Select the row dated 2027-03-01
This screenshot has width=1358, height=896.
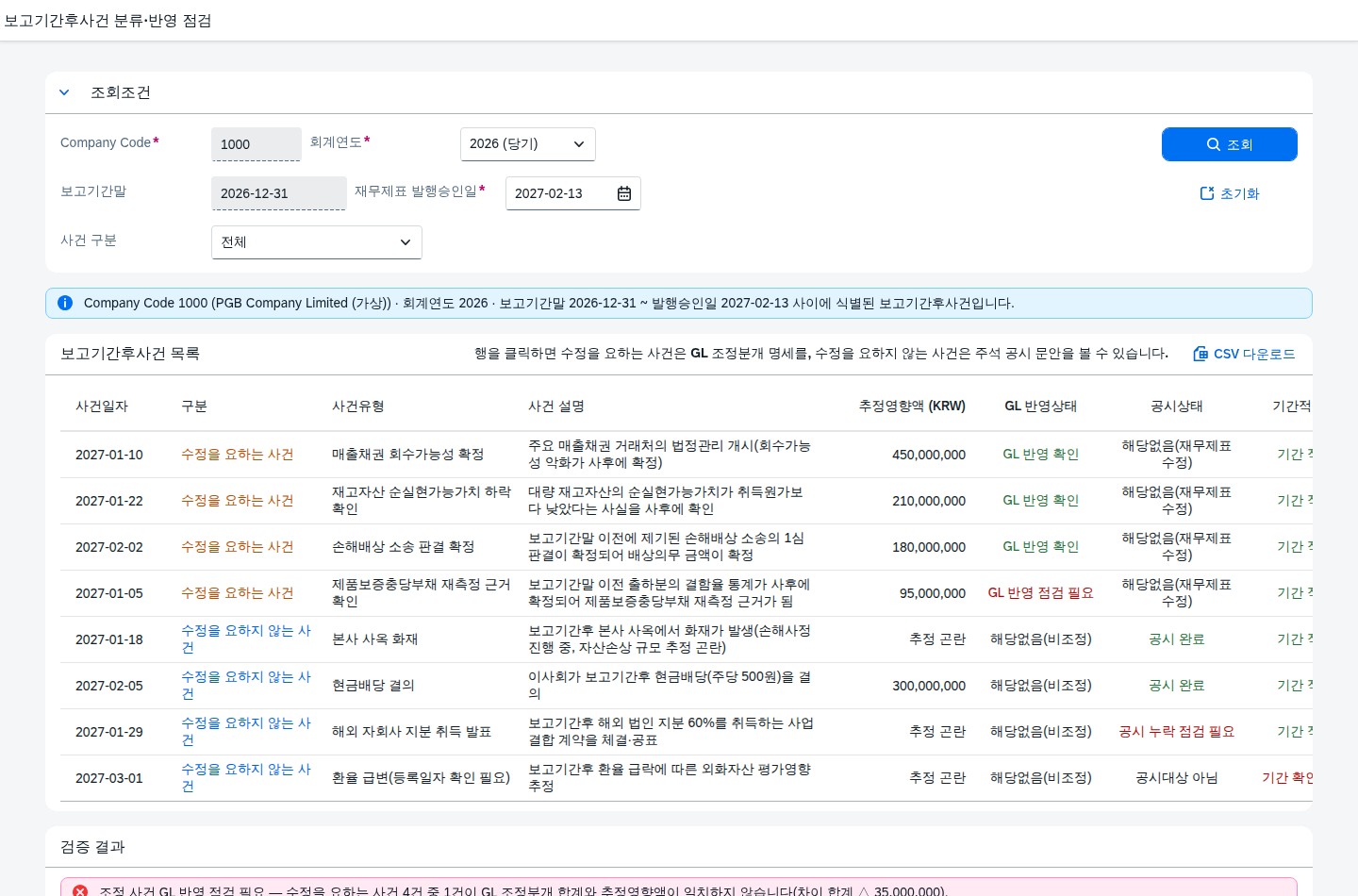pyautogui.click(x=686, y=778)
